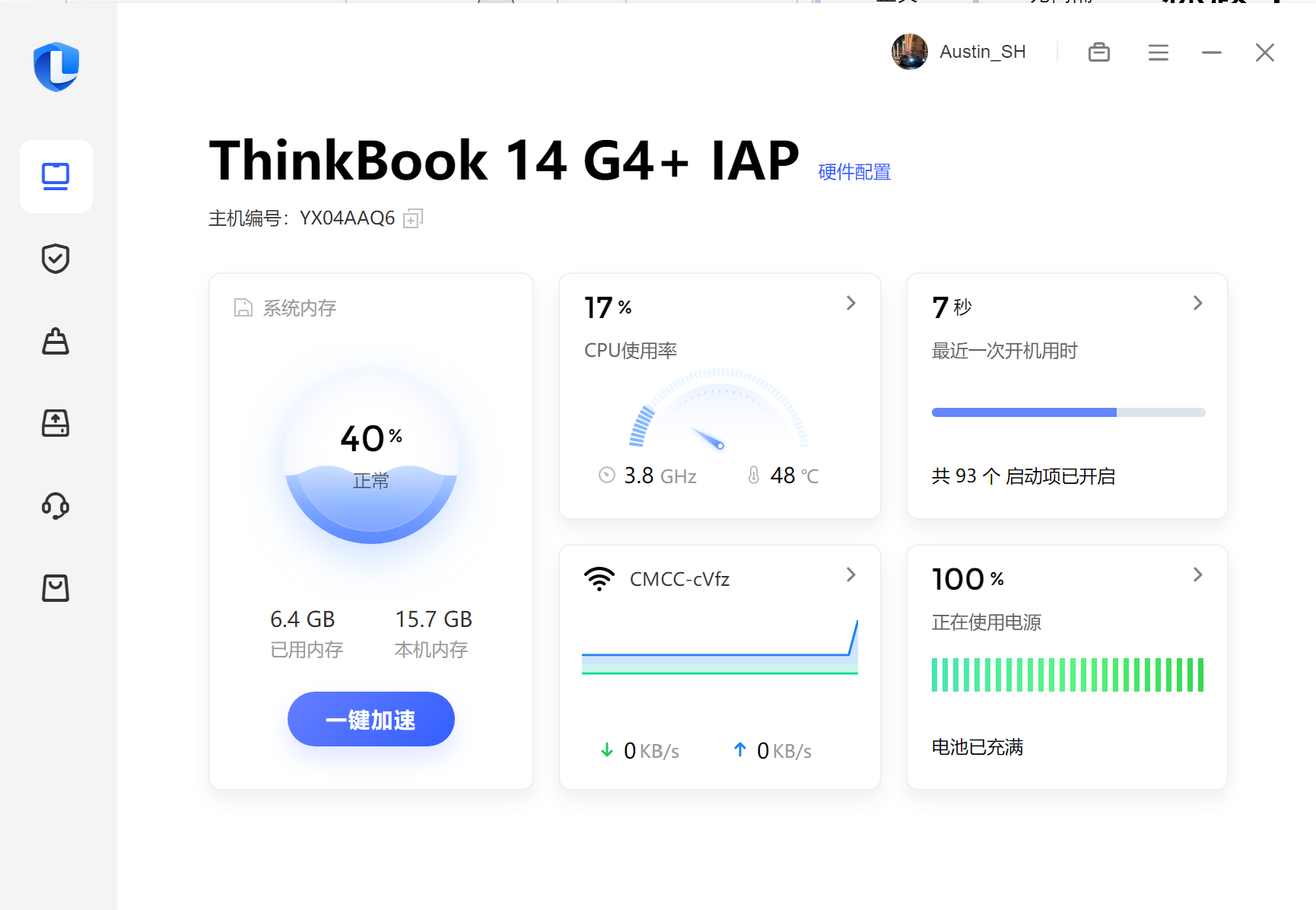Viewport: 1316px width, 910px height.
Task: Expand the CMCC-cVfz network card chevron
Action: tap(851, 575)
